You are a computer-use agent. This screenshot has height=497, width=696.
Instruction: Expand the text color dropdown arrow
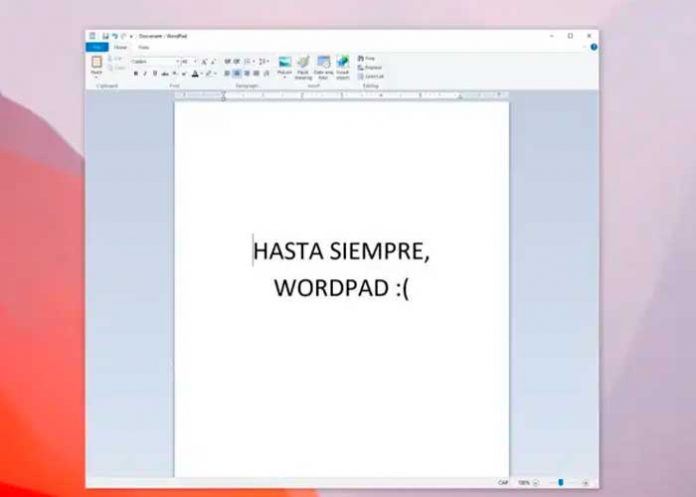coord(202,73)
